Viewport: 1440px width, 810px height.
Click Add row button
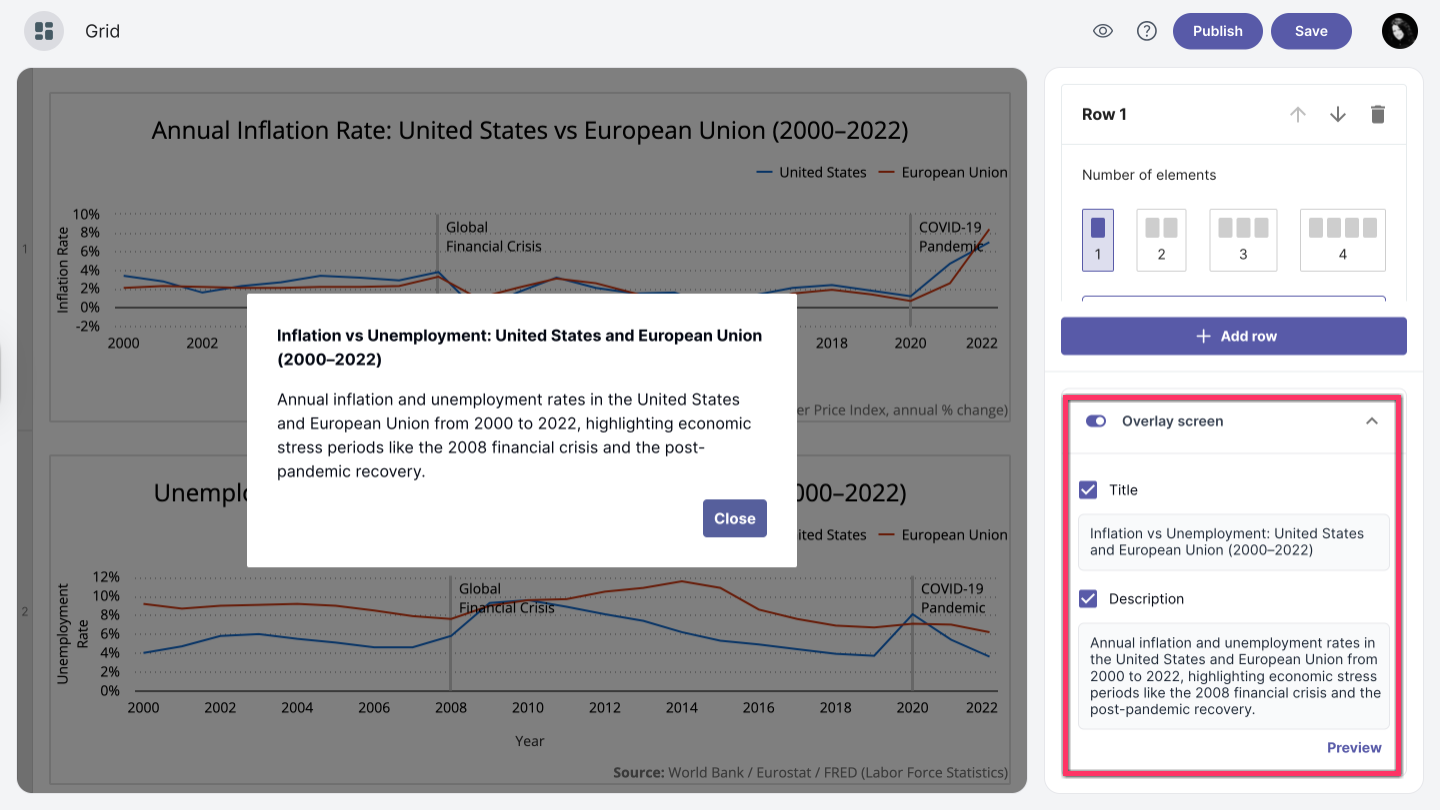pyautogui.click(x=1234, y=336)
